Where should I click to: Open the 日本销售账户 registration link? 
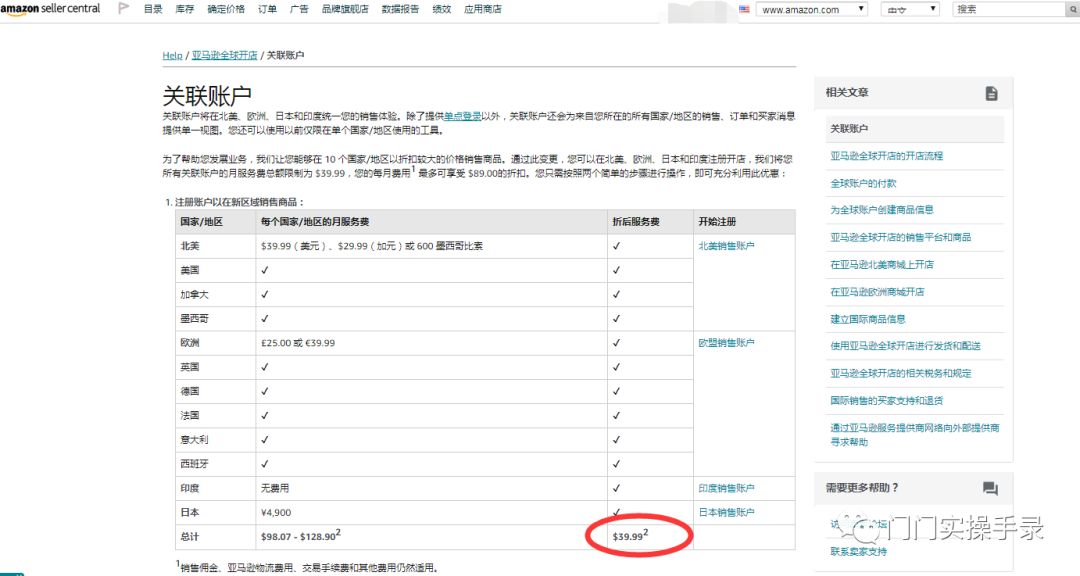click(726, 512)
